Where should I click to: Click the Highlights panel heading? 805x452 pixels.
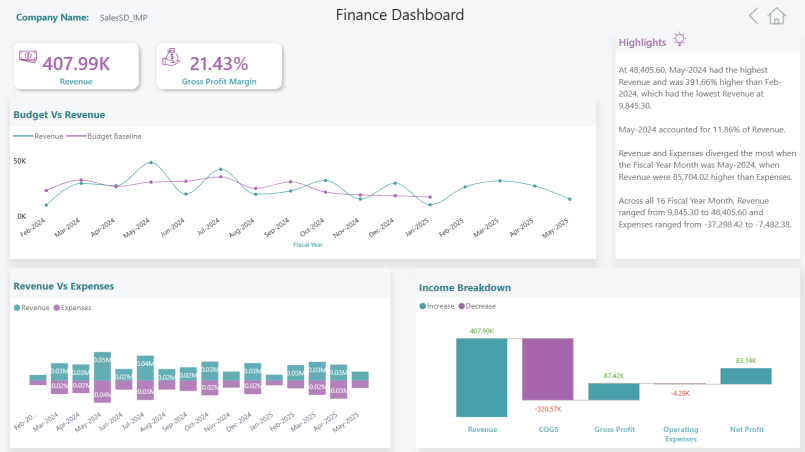coord(642,42)
